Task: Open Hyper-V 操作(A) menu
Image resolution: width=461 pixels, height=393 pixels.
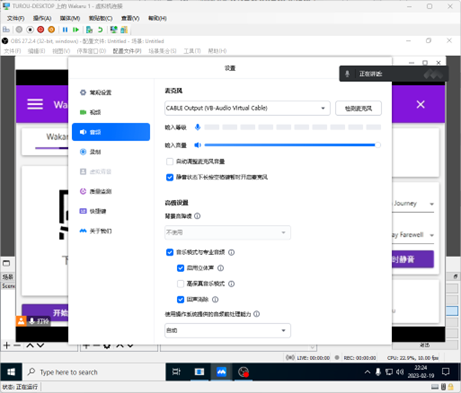Action: (x=42, y=18)
